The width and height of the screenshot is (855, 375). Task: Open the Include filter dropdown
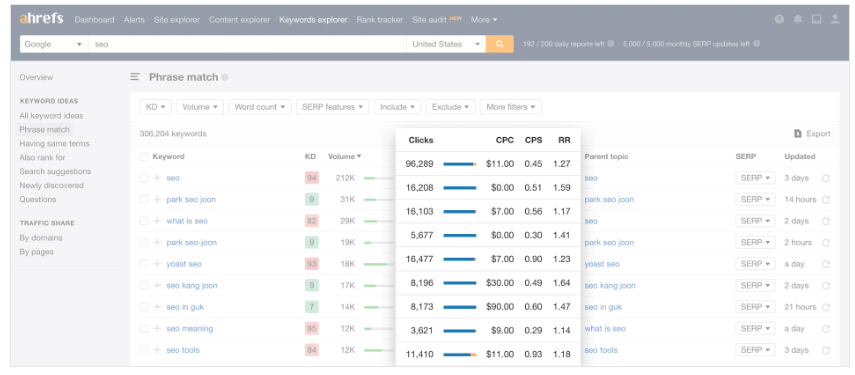(x=398, y=107)
